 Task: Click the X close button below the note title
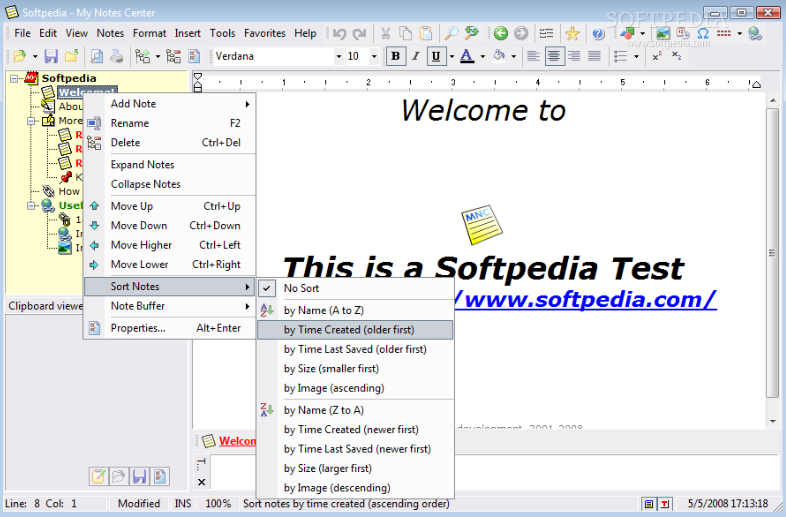click(201, 482)
